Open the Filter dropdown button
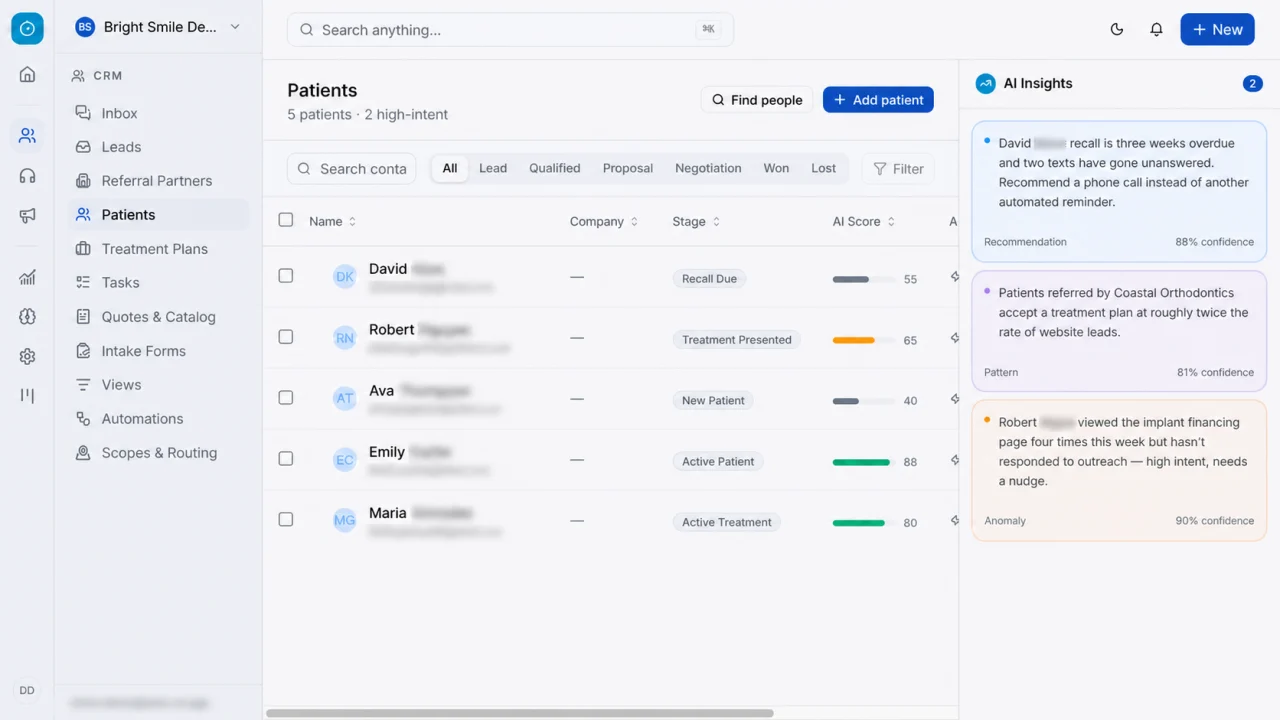 coord(898,169)
